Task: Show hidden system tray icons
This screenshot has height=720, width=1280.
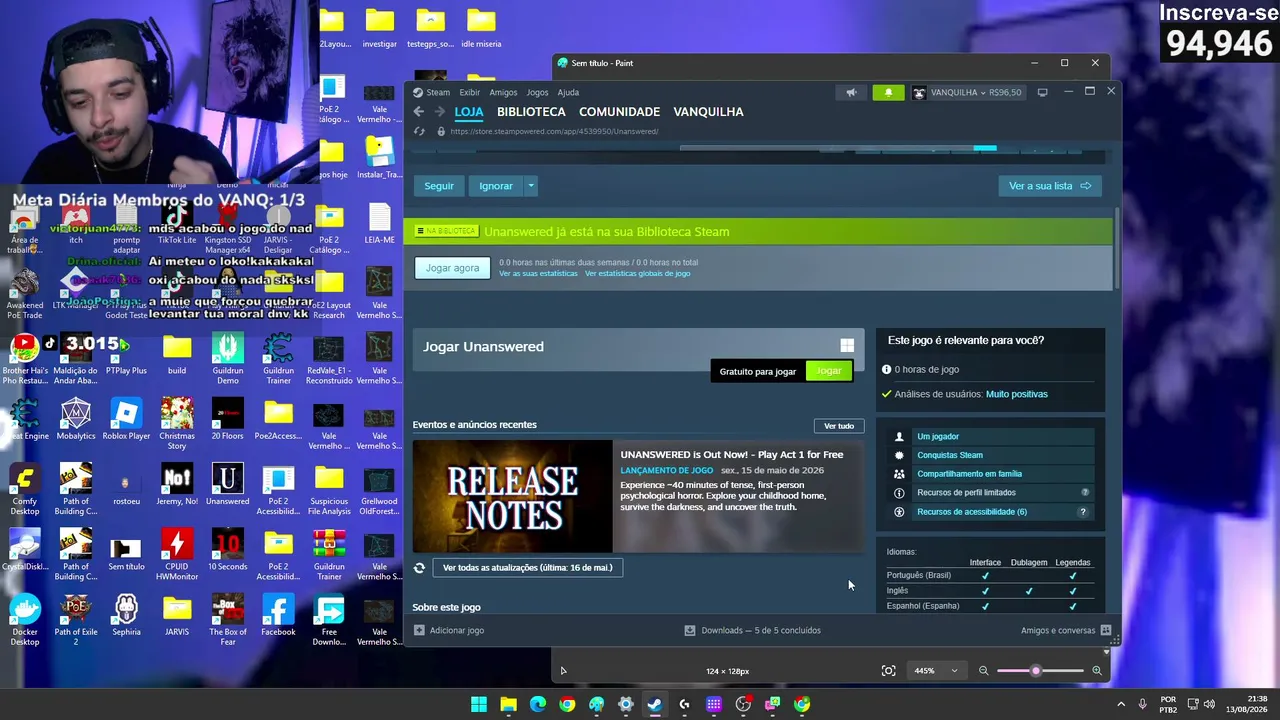Action: coord(1121,704)
